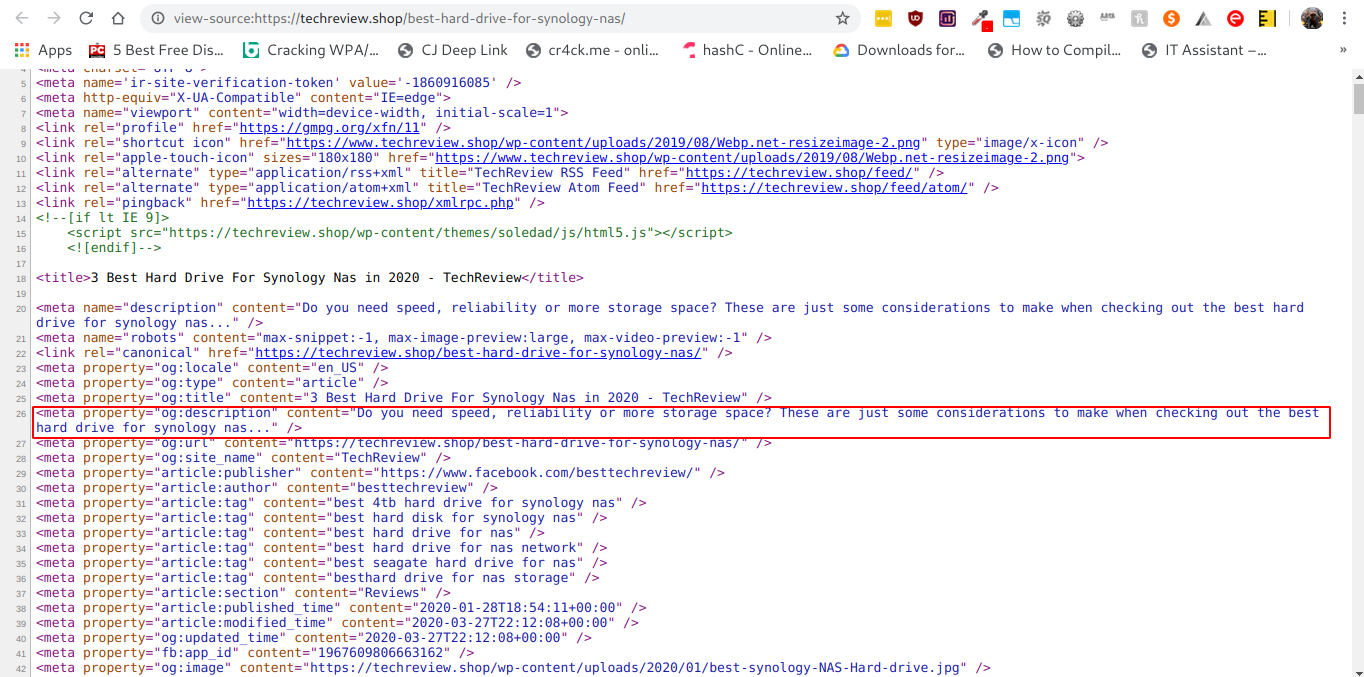Open the apple-touch-icon resizeimage-2.png link
Screen dimensions: 1364x677
pyautogui.click(x=753, y=157)
